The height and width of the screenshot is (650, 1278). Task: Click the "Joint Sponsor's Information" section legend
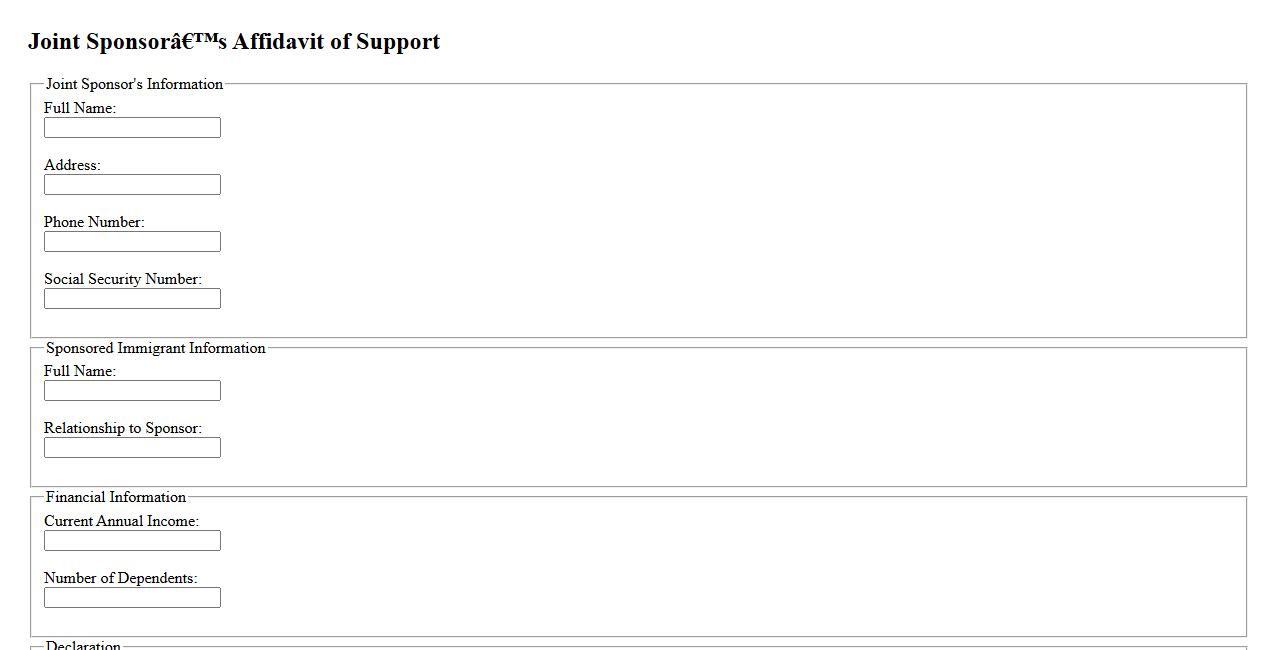point(134,84)
